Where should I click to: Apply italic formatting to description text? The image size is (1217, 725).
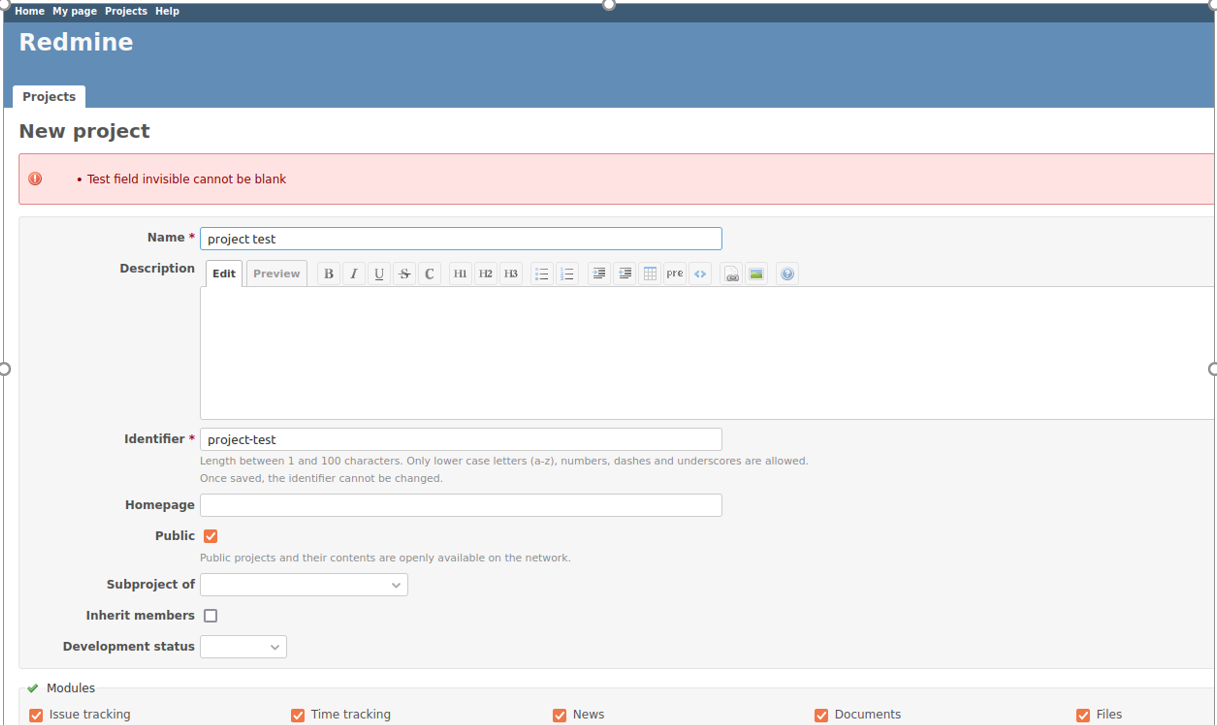[x=354, y=274]
